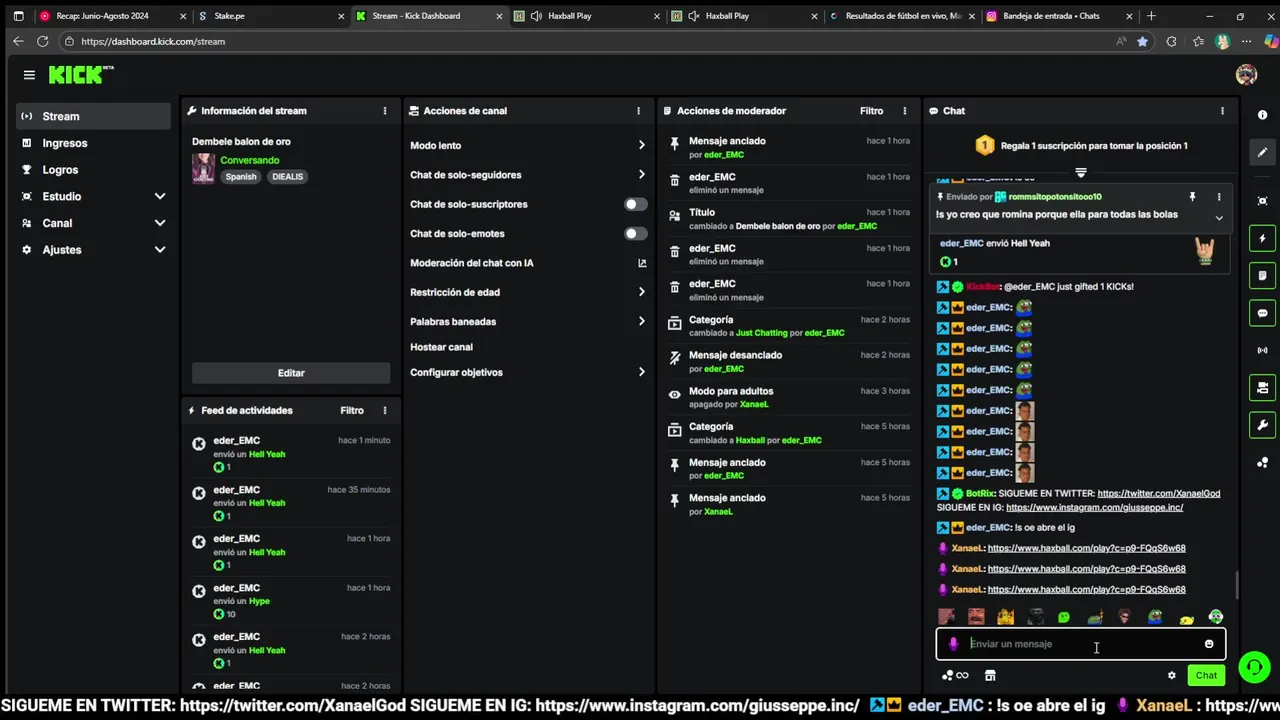Click the screen capture icon in right sidebar
Image resolution: width=1280 pixels, height=720 pixels.
[1262, 201]
